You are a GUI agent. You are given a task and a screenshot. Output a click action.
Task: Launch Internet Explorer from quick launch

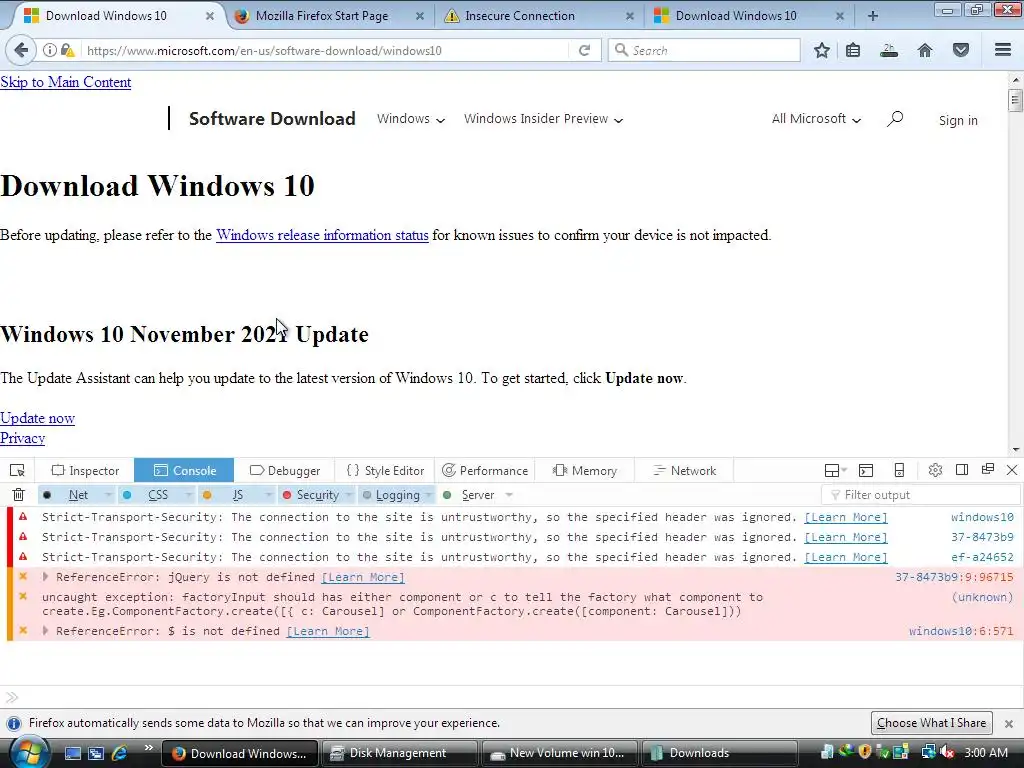pos(120,753)
